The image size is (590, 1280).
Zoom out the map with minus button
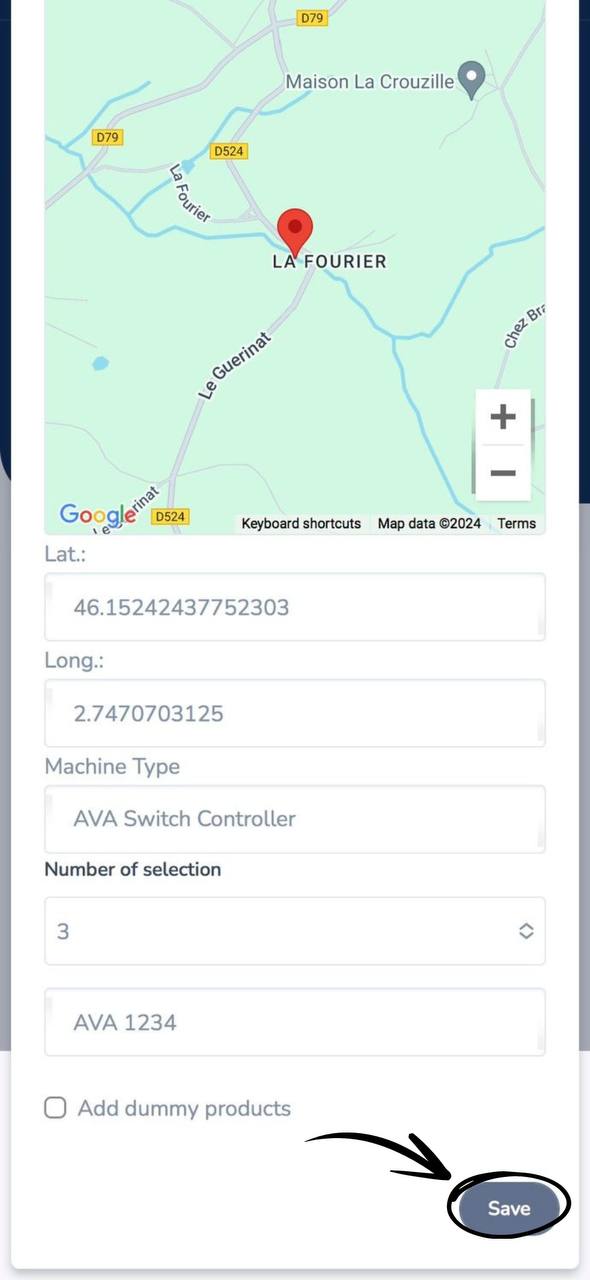[503, 472]
